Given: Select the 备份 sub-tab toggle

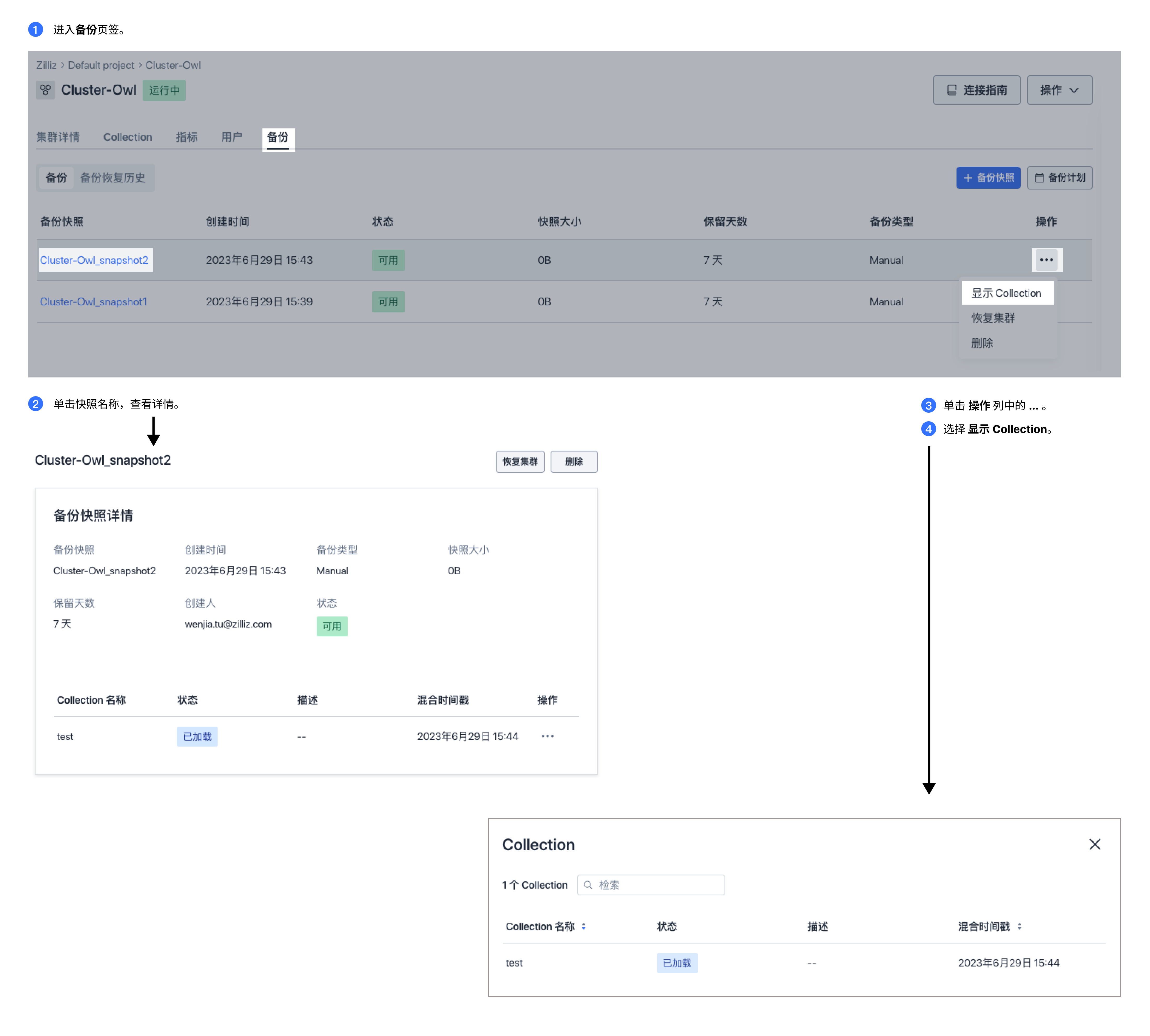Looking at the screenshot, I should click(56, 177).
